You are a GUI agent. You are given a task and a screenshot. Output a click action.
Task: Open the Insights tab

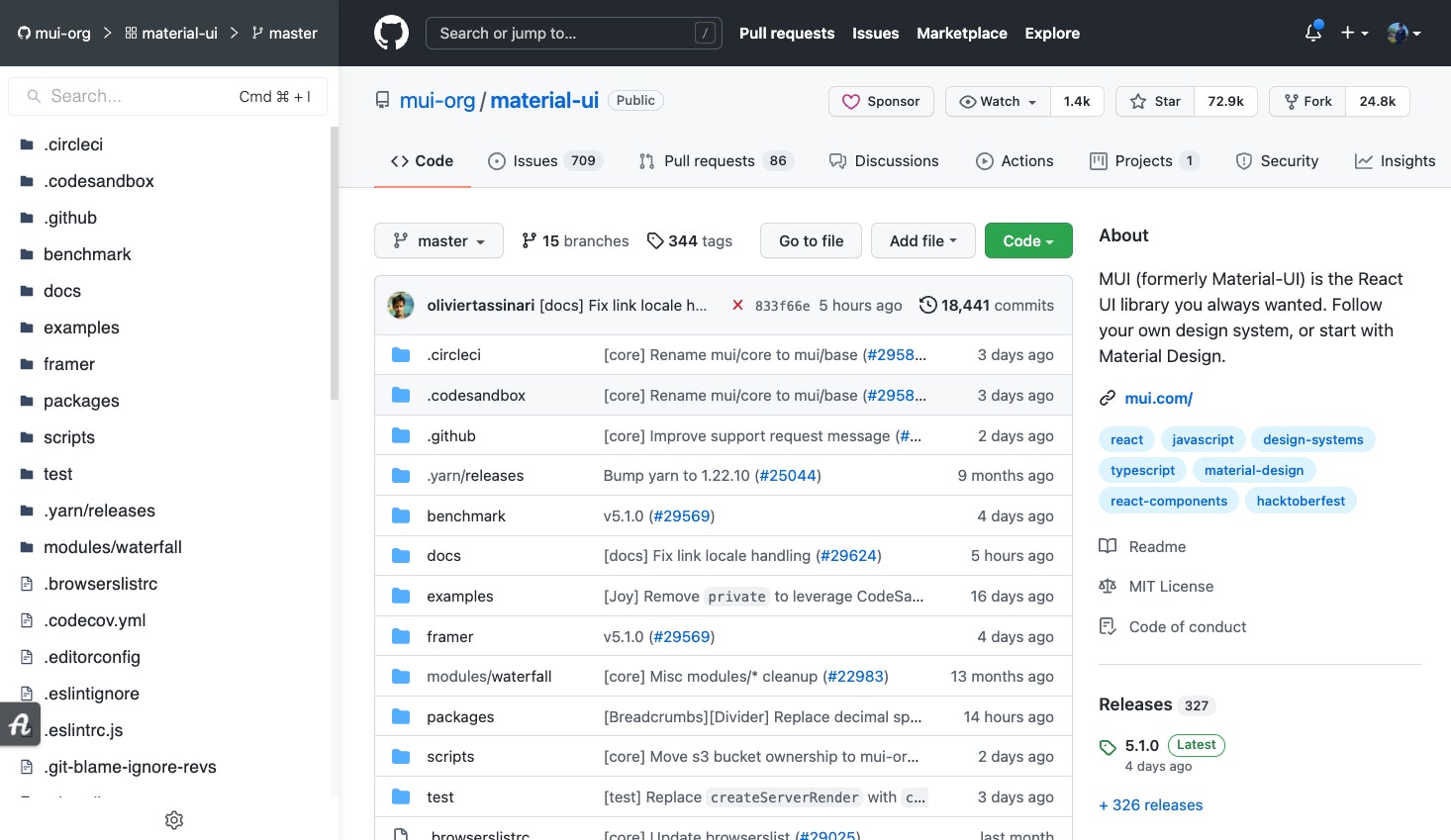[x=1396, y=160]
